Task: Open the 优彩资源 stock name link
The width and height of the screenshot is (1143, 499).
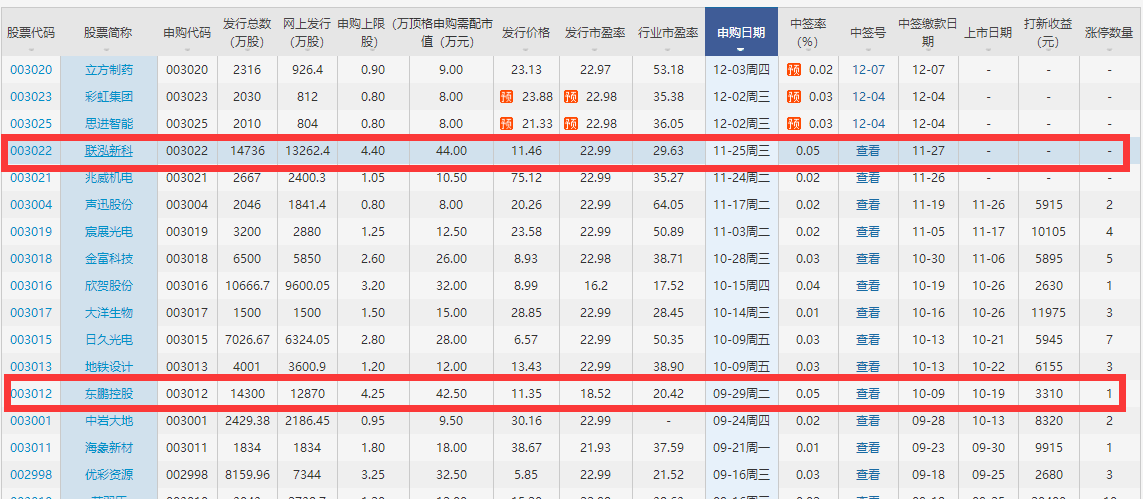Action: point(109,475)
